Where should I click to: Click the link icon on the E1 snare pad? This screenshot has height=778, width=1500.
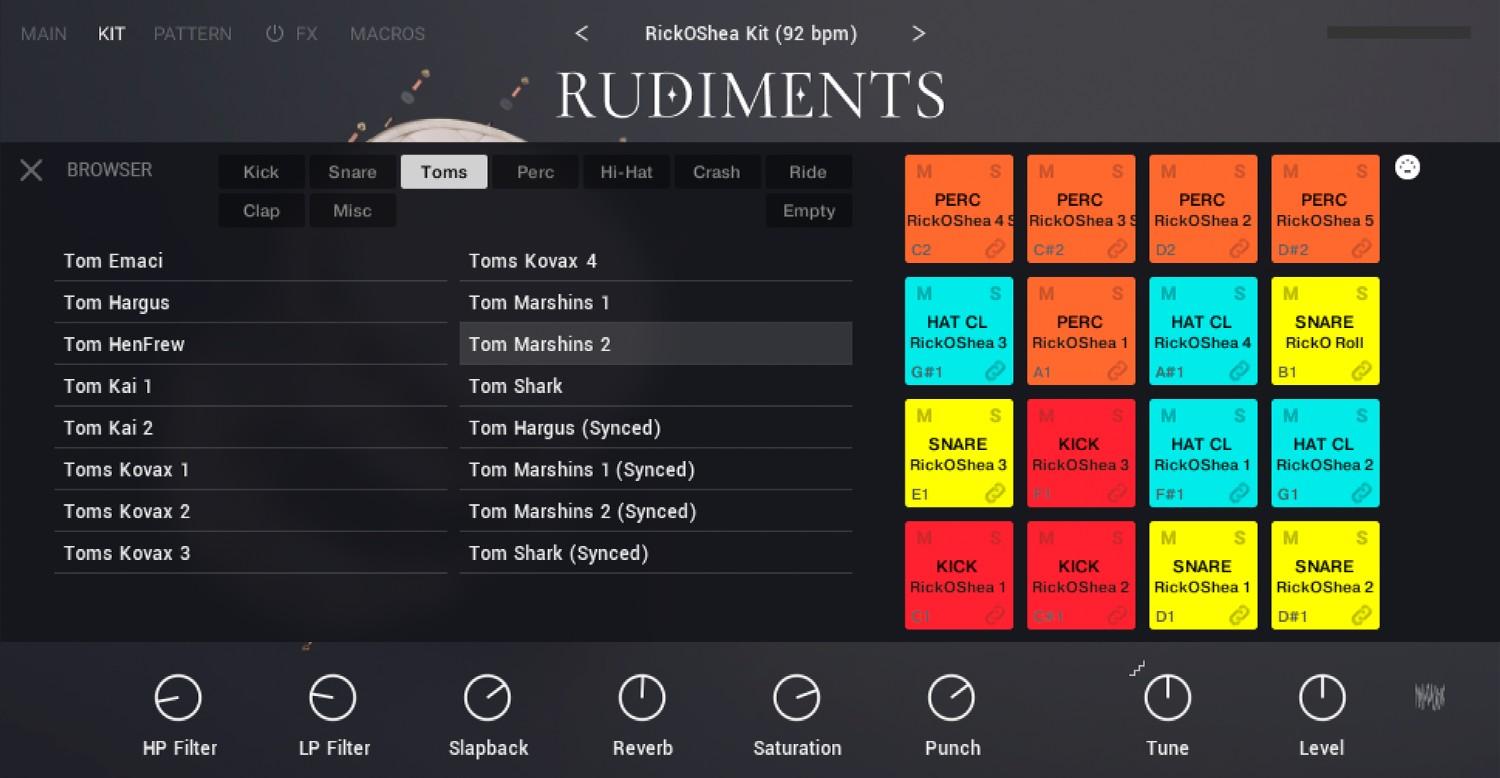pyautogui.click(x=995, y=493)
